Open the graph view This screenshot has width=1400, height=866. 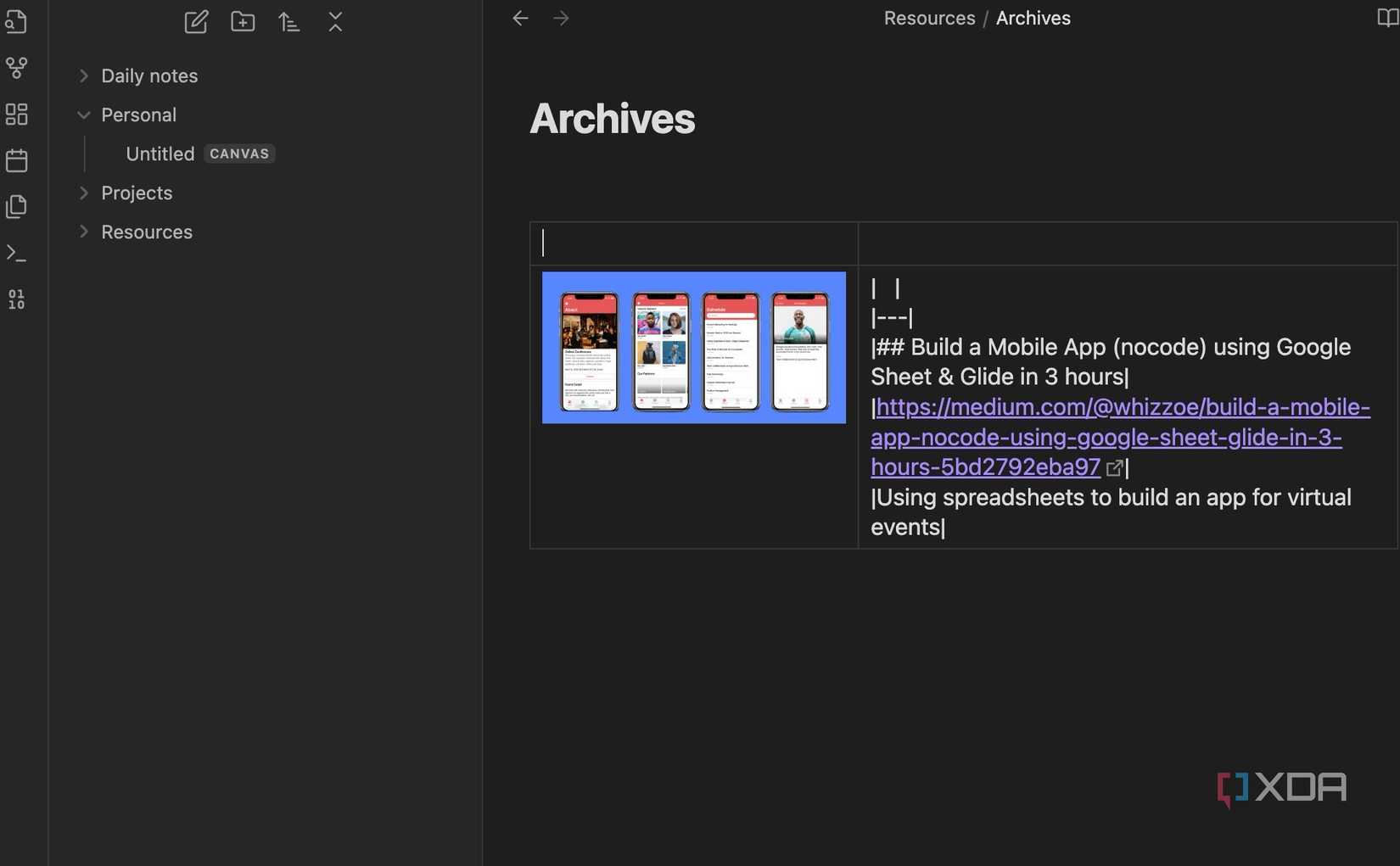click(x=16, y=68)
